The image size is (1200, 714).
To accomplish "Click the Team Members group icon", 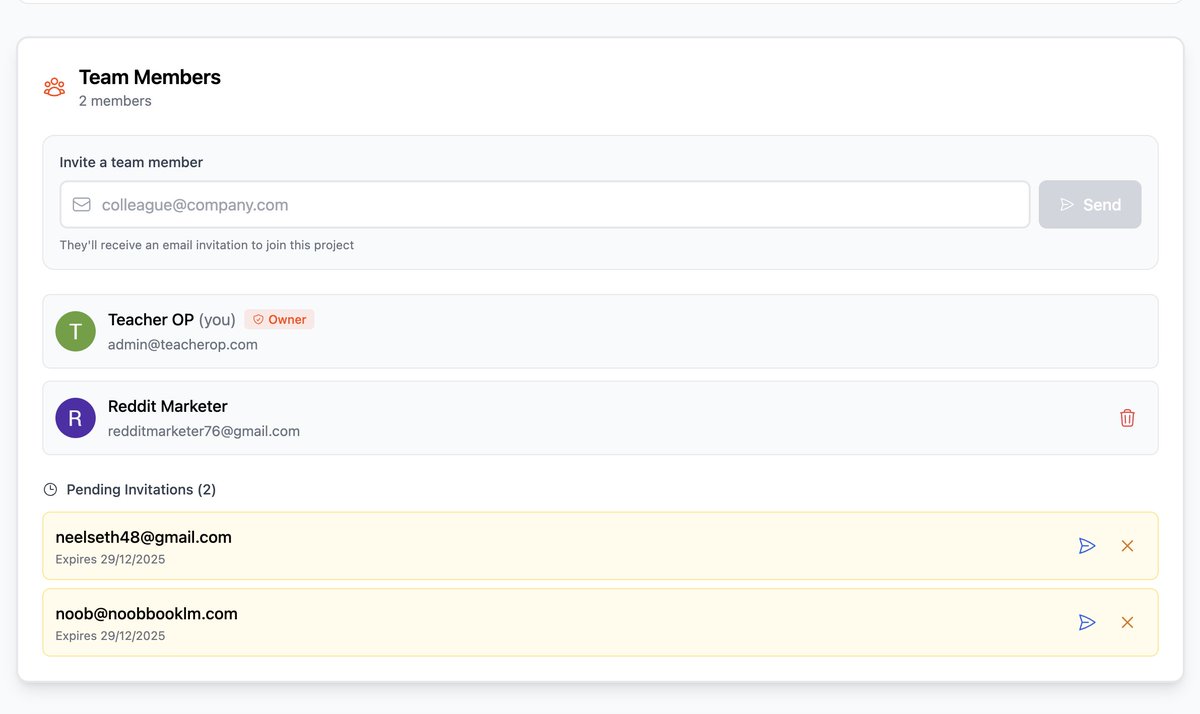I will tap(54, 87).
